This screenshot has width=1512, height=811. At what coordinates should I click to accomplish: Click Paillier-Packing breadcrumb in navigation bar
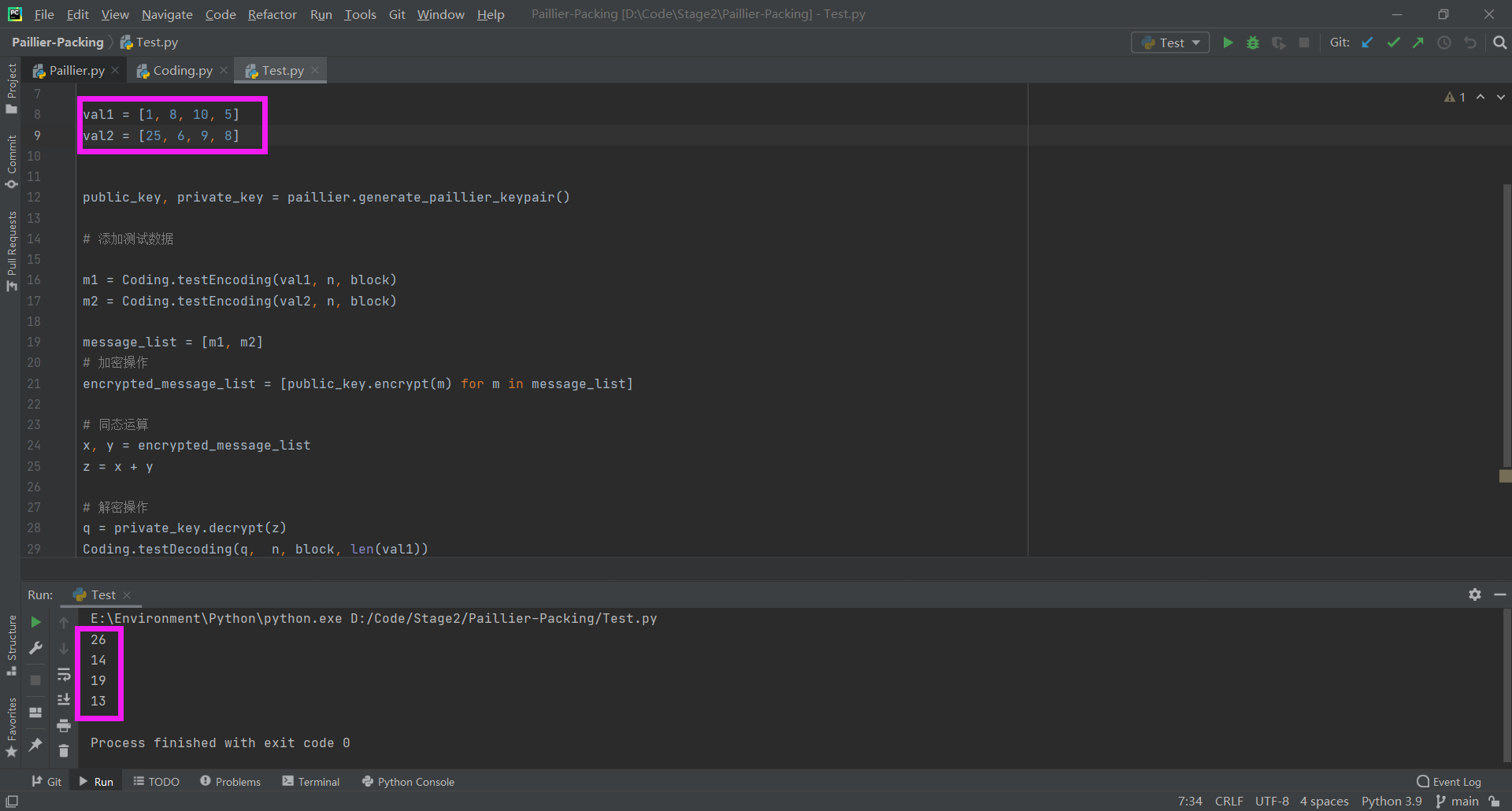click(57, 43)
